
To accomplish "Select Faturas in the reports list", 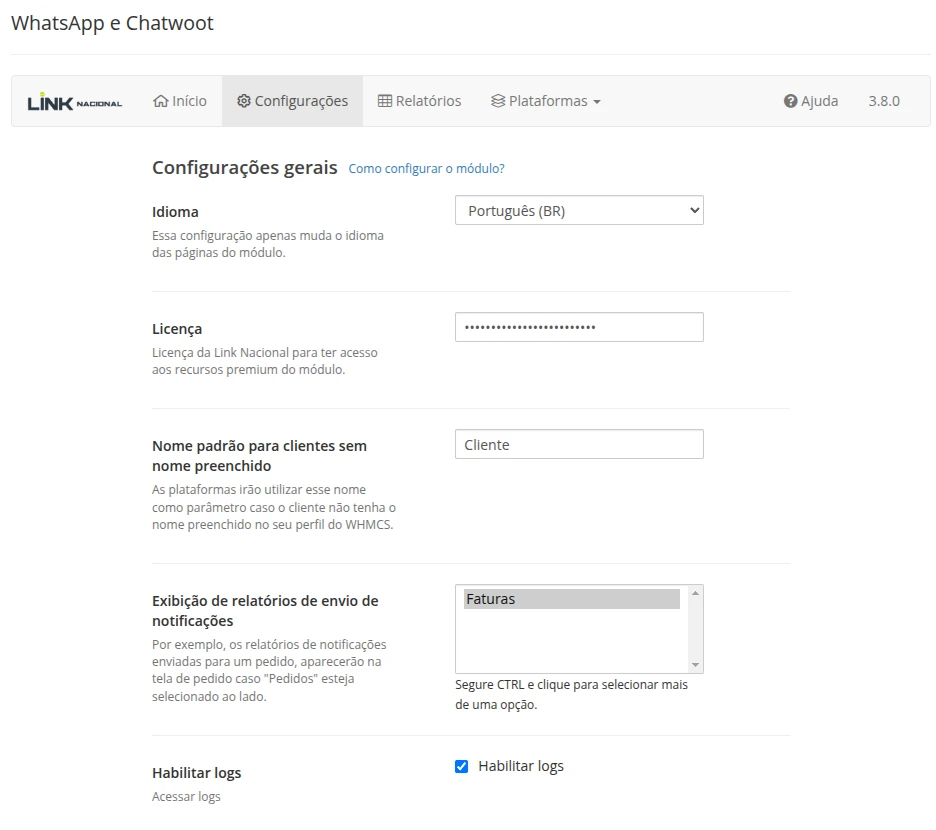I will pos(570,599).
